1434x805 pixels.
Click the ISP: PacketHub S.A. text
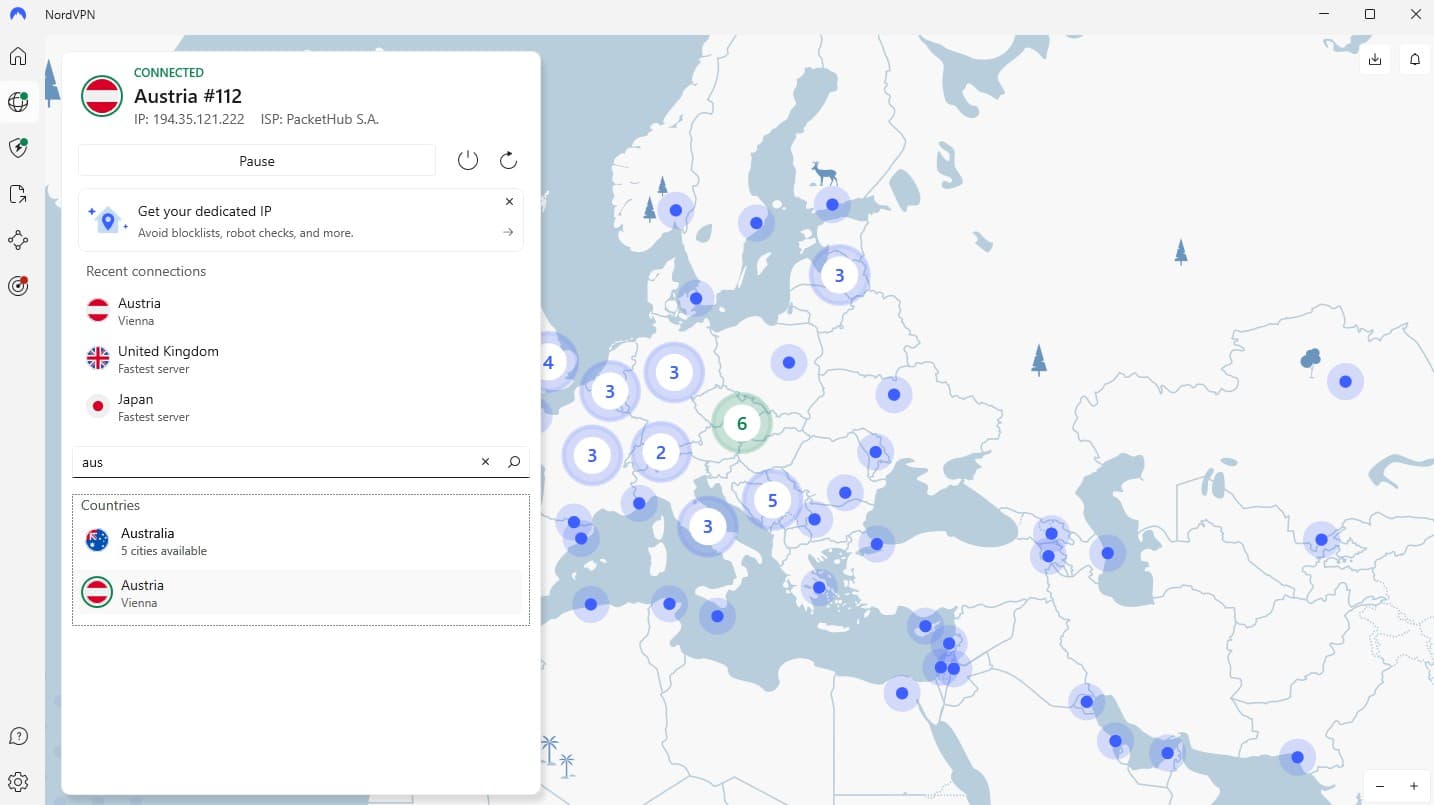pyautogui.click(x=319, y=119)
